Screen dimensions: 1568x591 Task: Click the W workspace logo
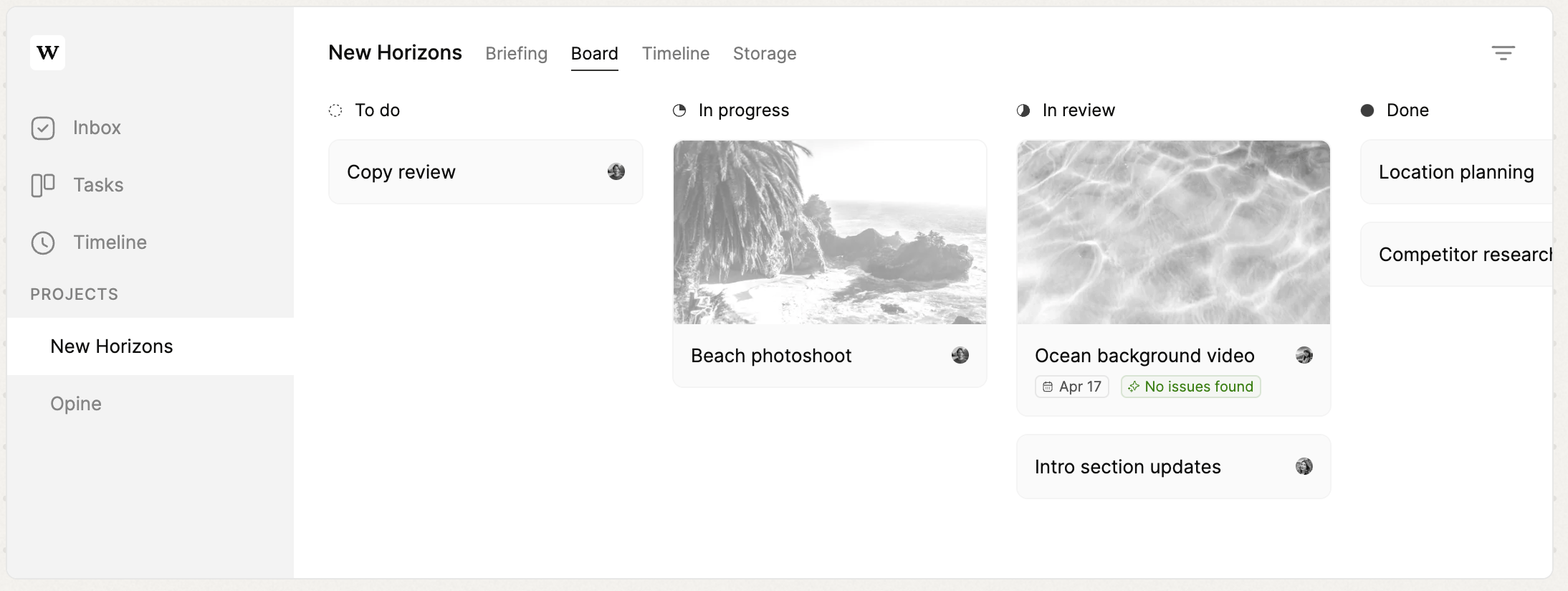pyautogui.click(x=47, y=52)
